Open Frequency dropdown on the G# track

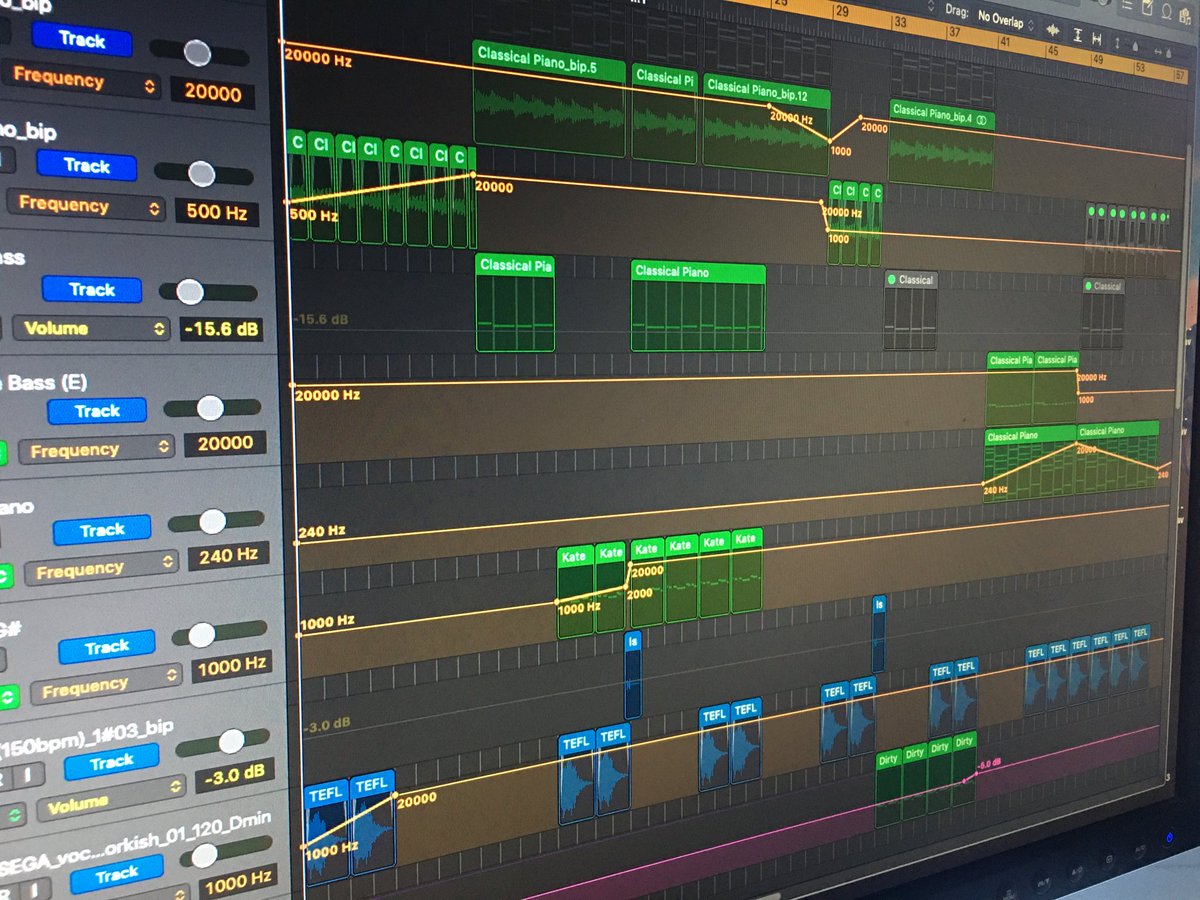(x=106, y=686)
